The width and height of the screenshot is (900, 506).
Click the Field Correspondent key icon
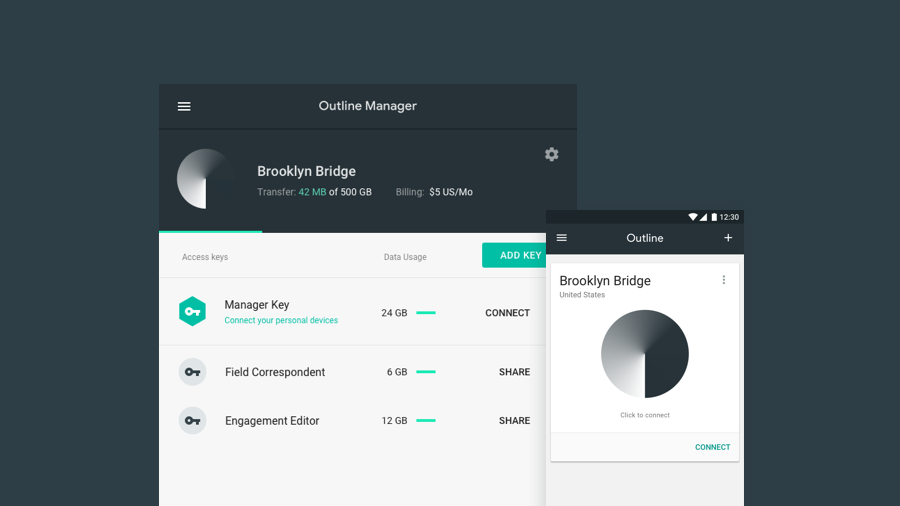click(192, 372)
